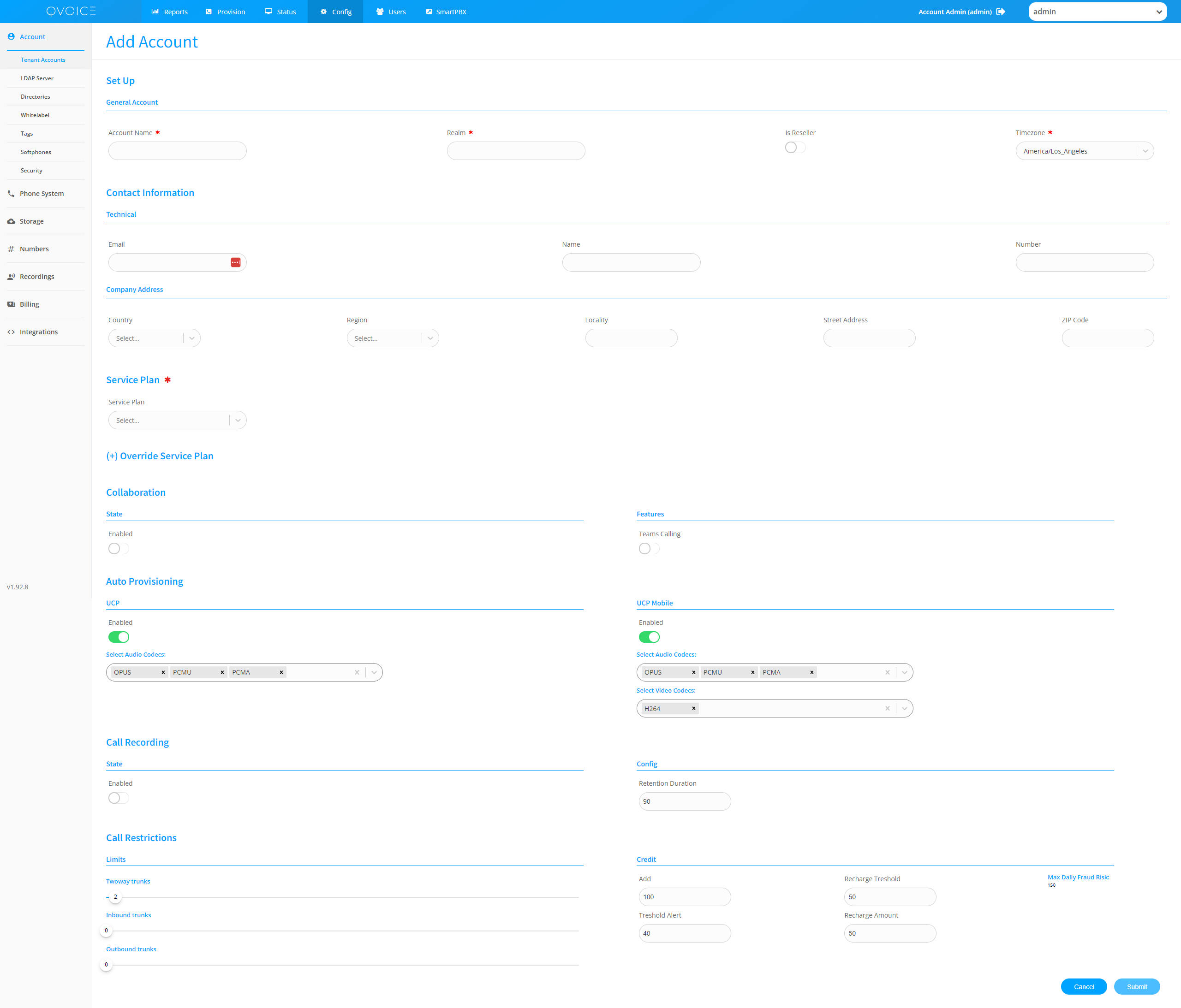The height and width of the screenshot is (1008, 1181).
Task: Click the Storage cloud icon in the sidebar
Action: 11,221
